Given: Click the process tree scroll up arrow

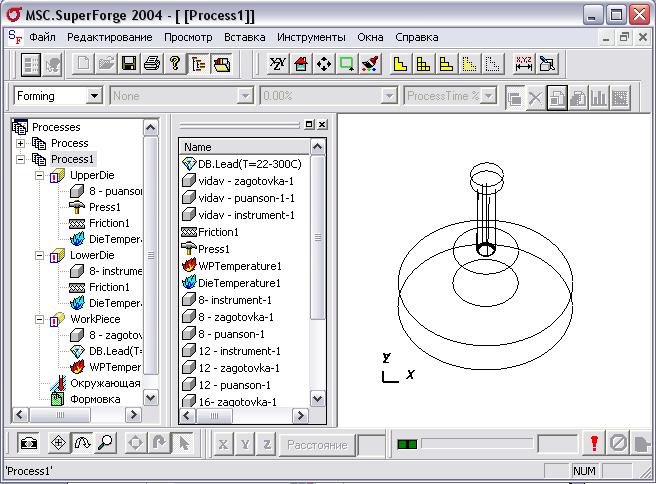Looking at the screenshot, I should point(151,127).
